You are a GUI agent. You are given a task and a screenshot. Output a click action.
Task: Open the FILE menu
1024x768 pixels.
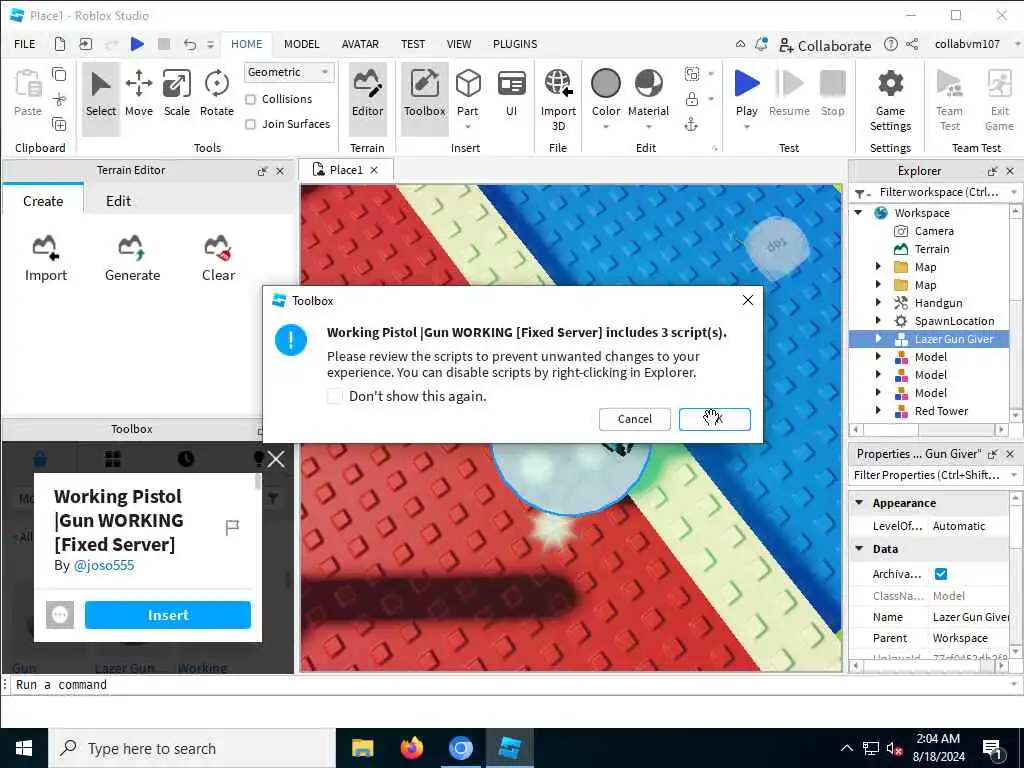coord(25,44)
